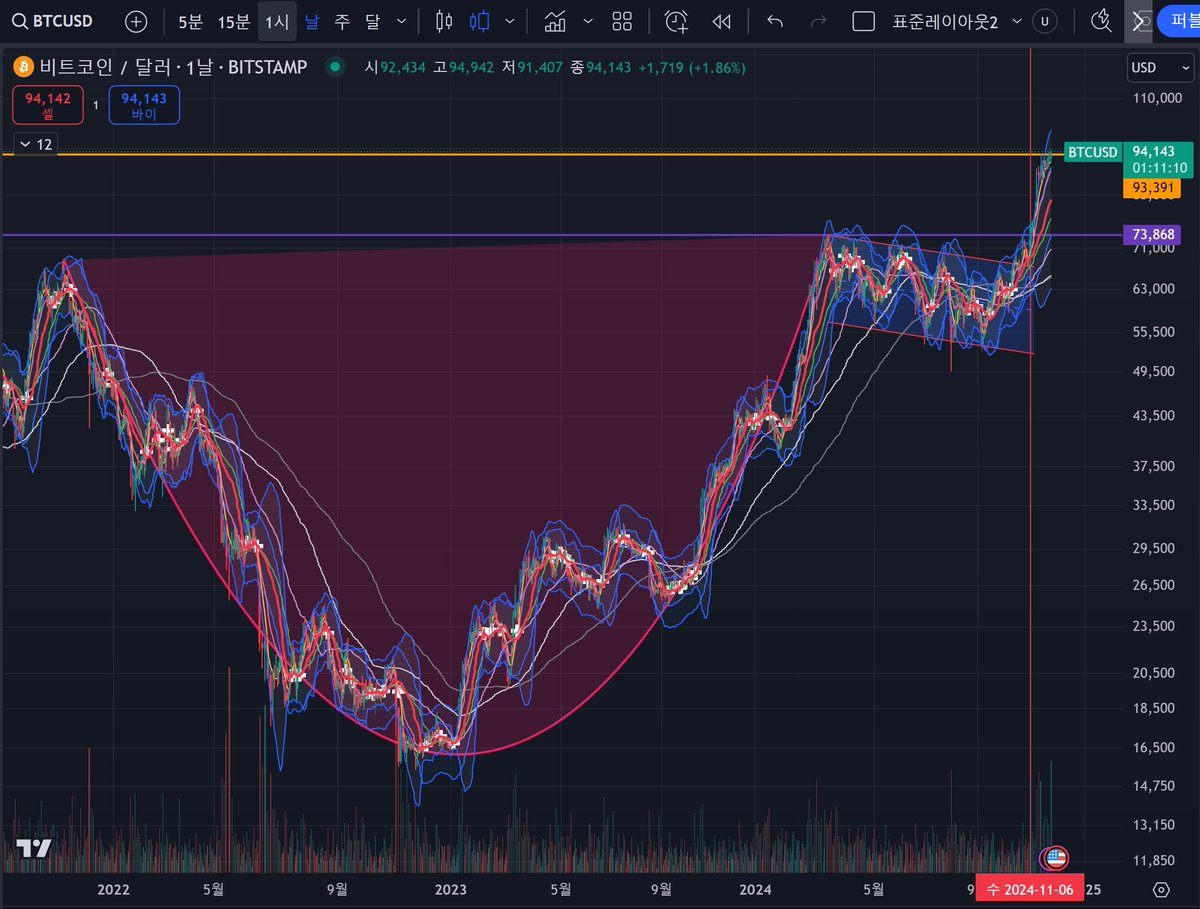Click the circular U user badge
1200x909 pixels.
point(1045,21)
